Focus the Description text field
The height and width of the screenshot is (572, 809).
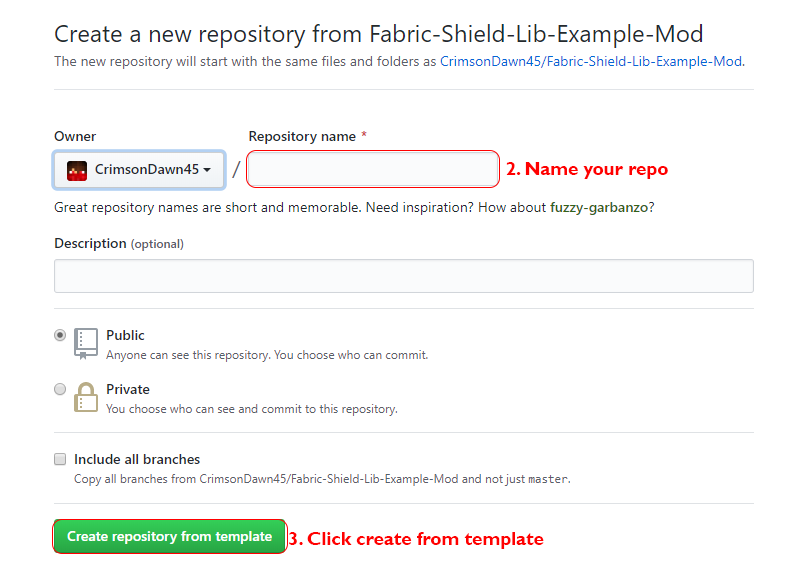tap(403, 276)
